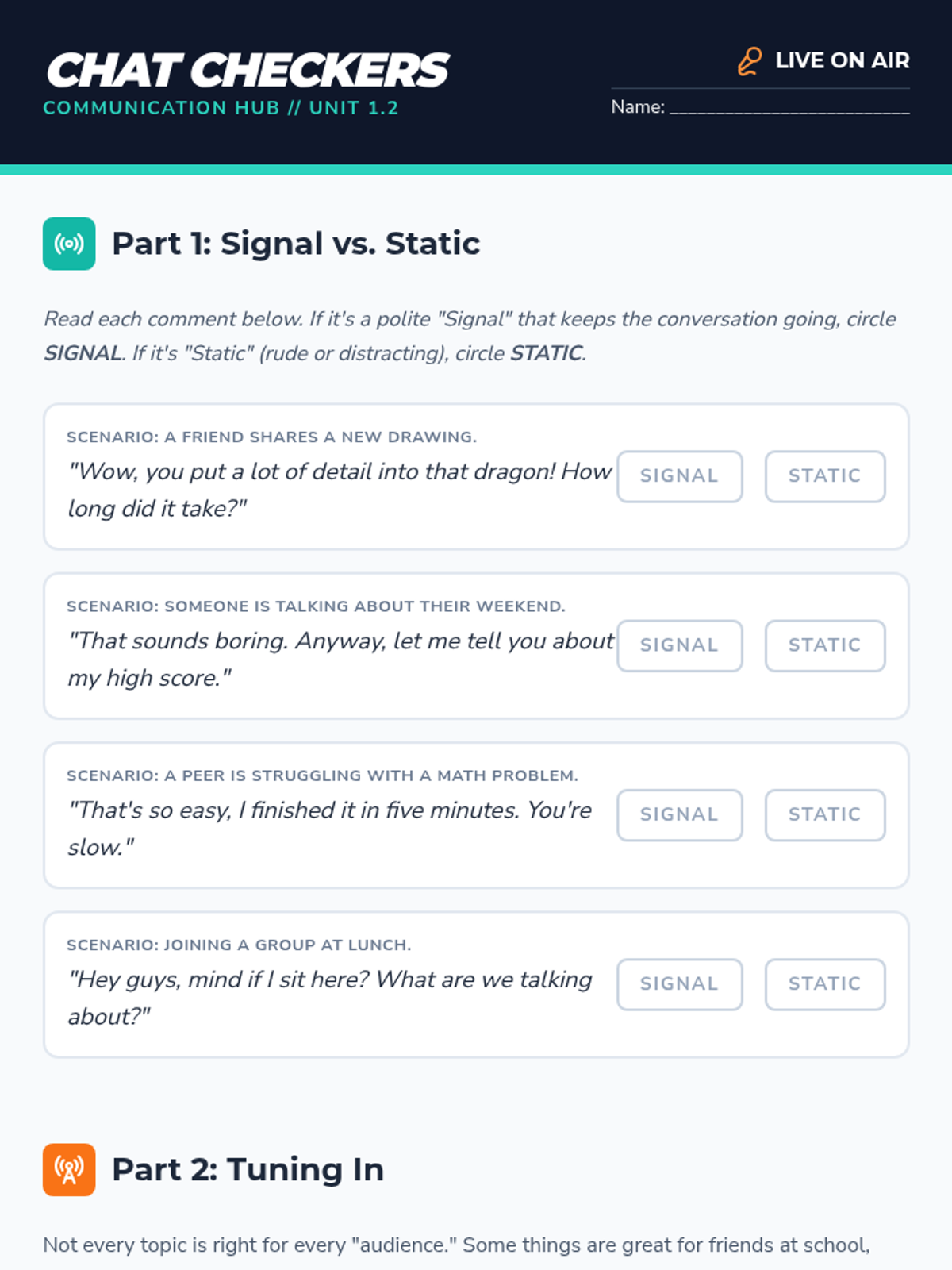Circle SIGNAL for the weekend comment
The height and width of the screenshot is (1270, 952).
click(679, 645)
